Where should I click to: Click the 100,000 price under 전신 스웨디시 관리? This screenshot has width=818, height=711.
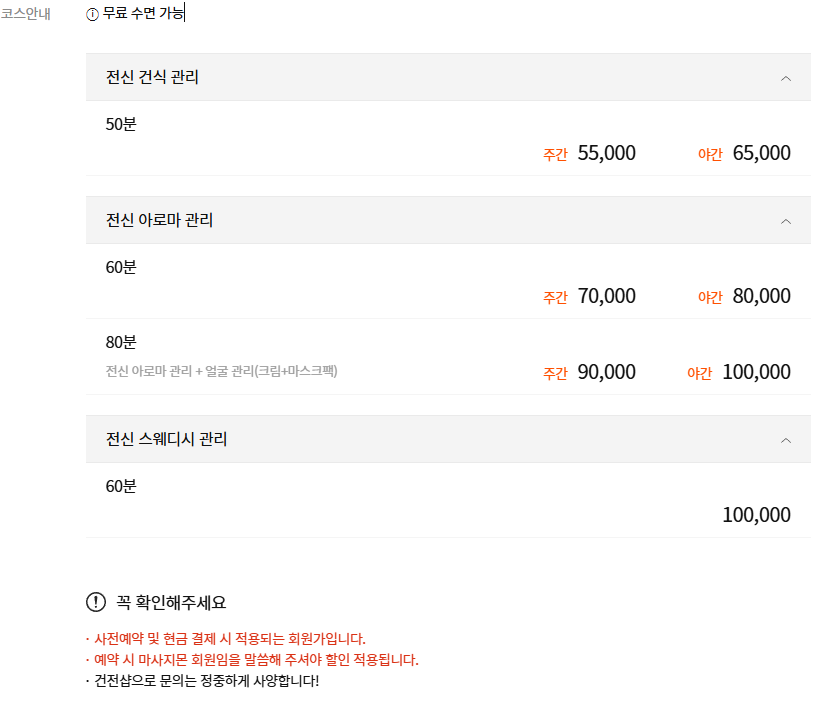755,513
